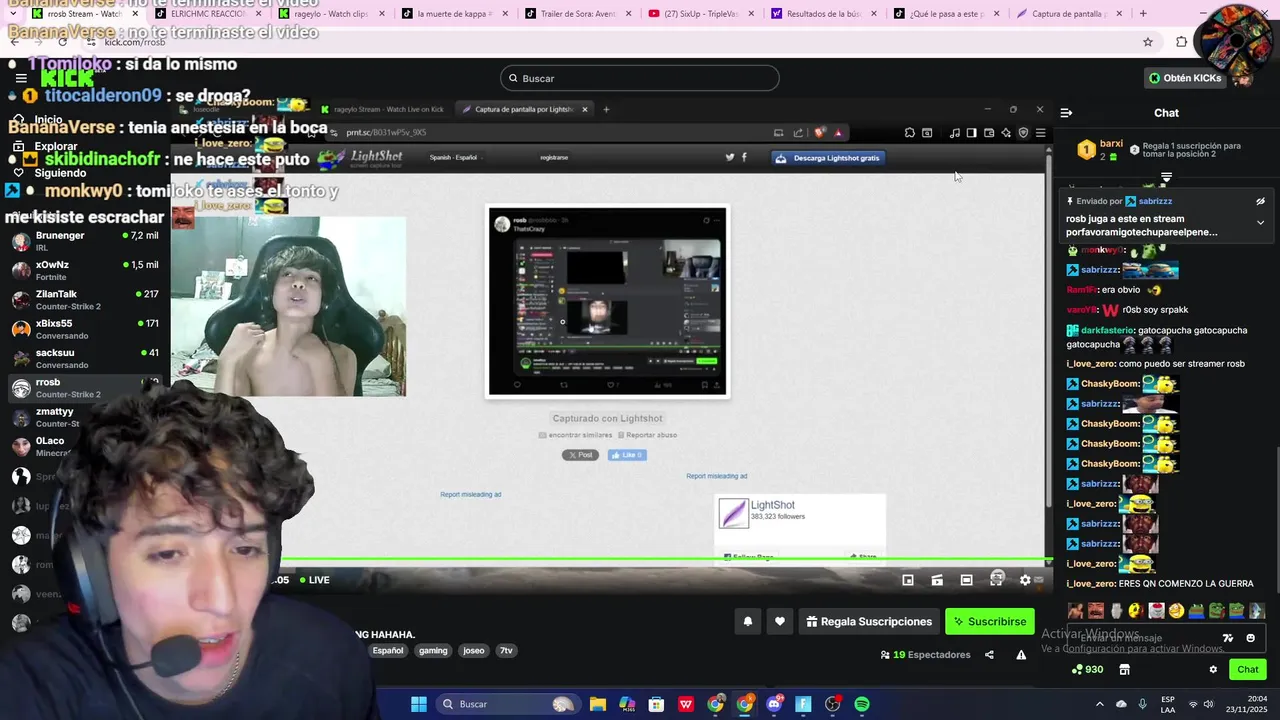This screenshot has height=720, width=1280.
Task: Click the Lightshot screenshot thumbnail in stream
Action: (x=607, y=301)
